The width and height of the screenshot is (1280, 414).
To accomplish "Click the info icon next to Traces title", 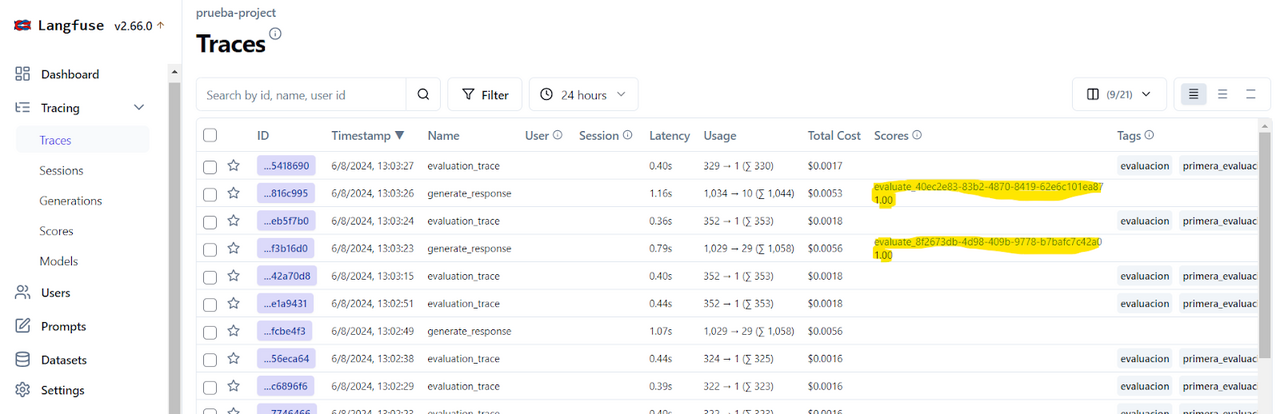I will click(x=275, y=34).
